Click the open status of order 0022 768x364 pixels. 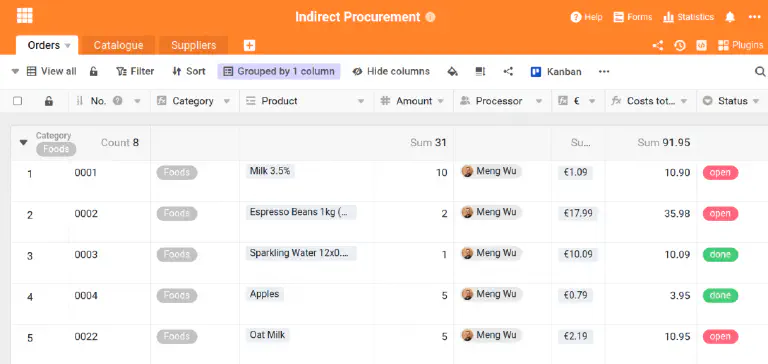(720, 337)
